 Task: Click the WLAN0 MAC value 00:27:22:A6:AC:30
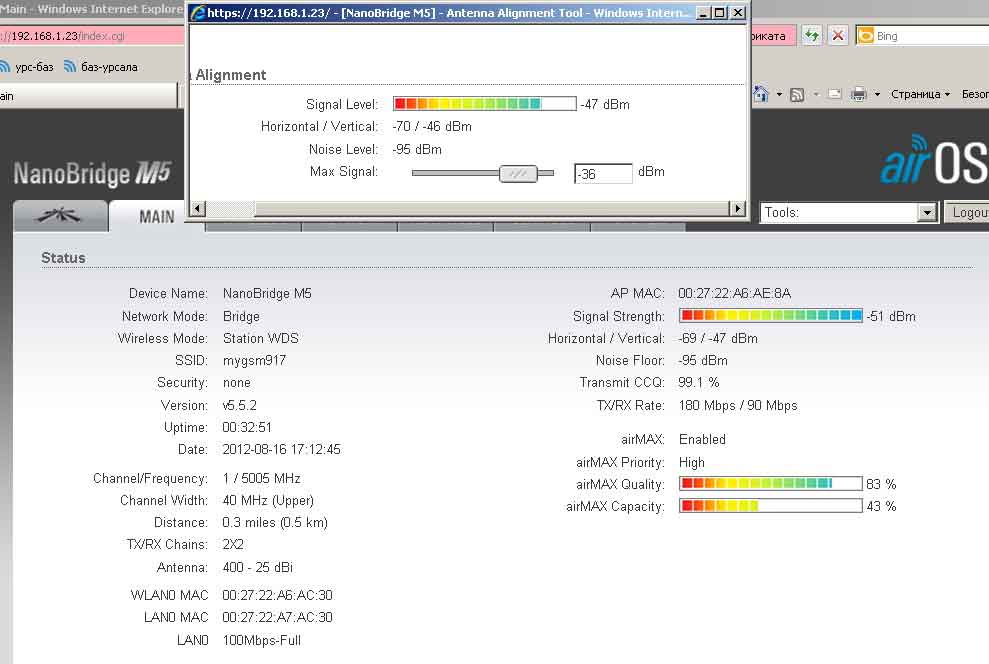pyautogui.click(x=278, y=595)
